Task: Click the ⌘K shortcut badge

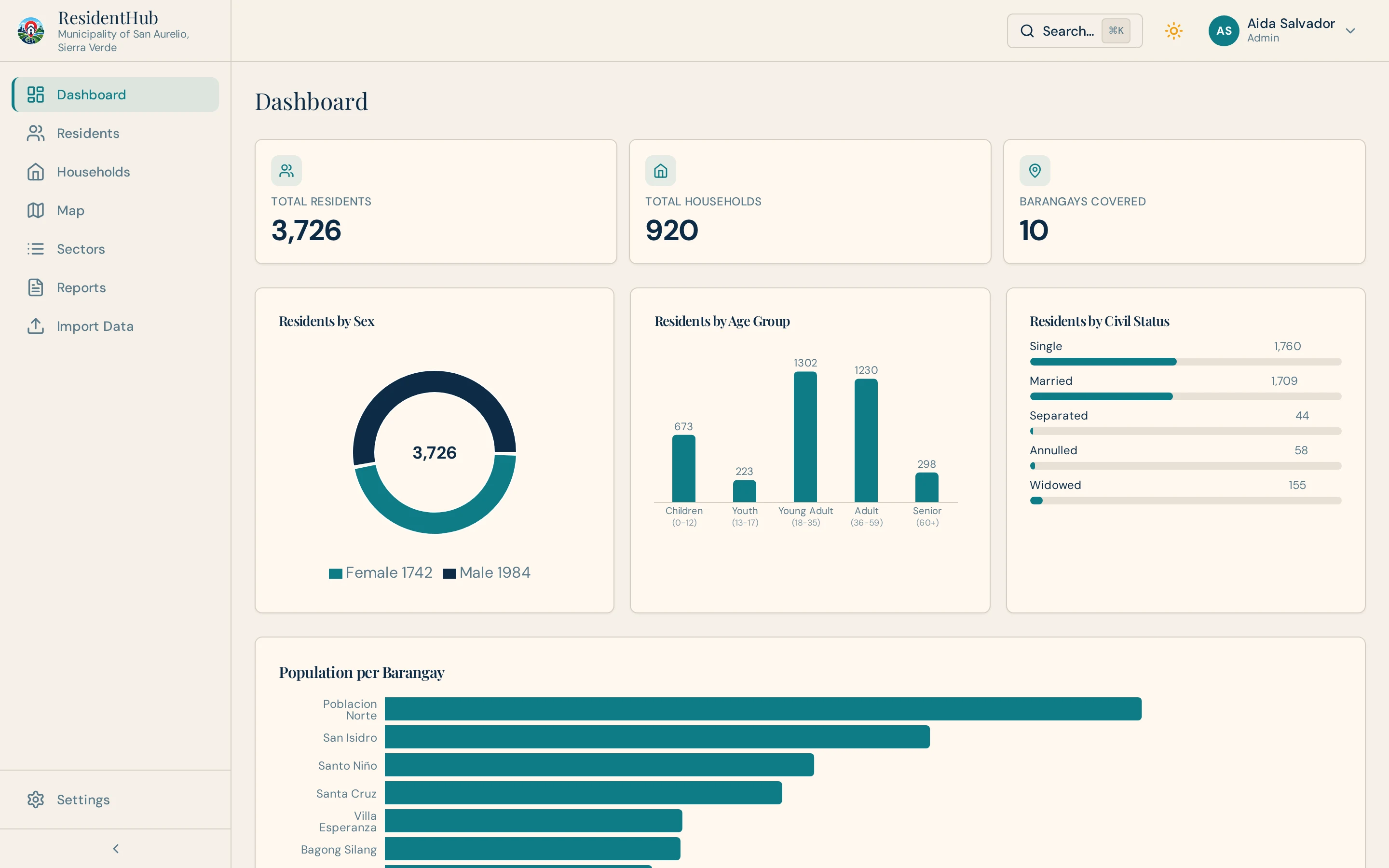Action: 1116,30
